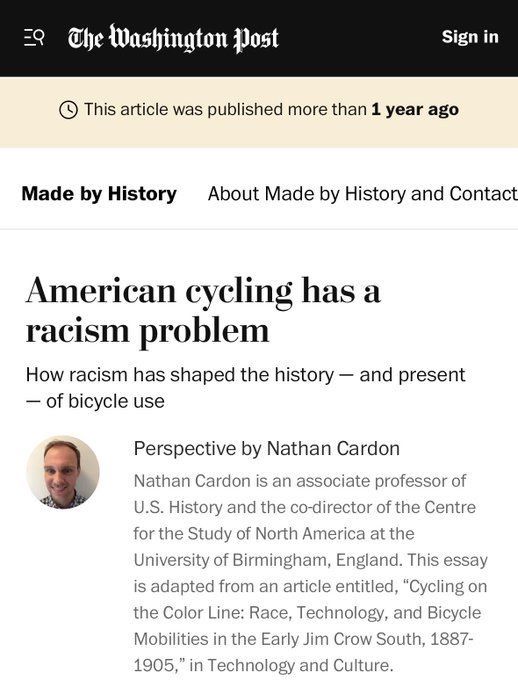This screenshot has width=518, height=680.
Task: Click the 'Technology and Culture' journal name
Action: click(299, 665)
